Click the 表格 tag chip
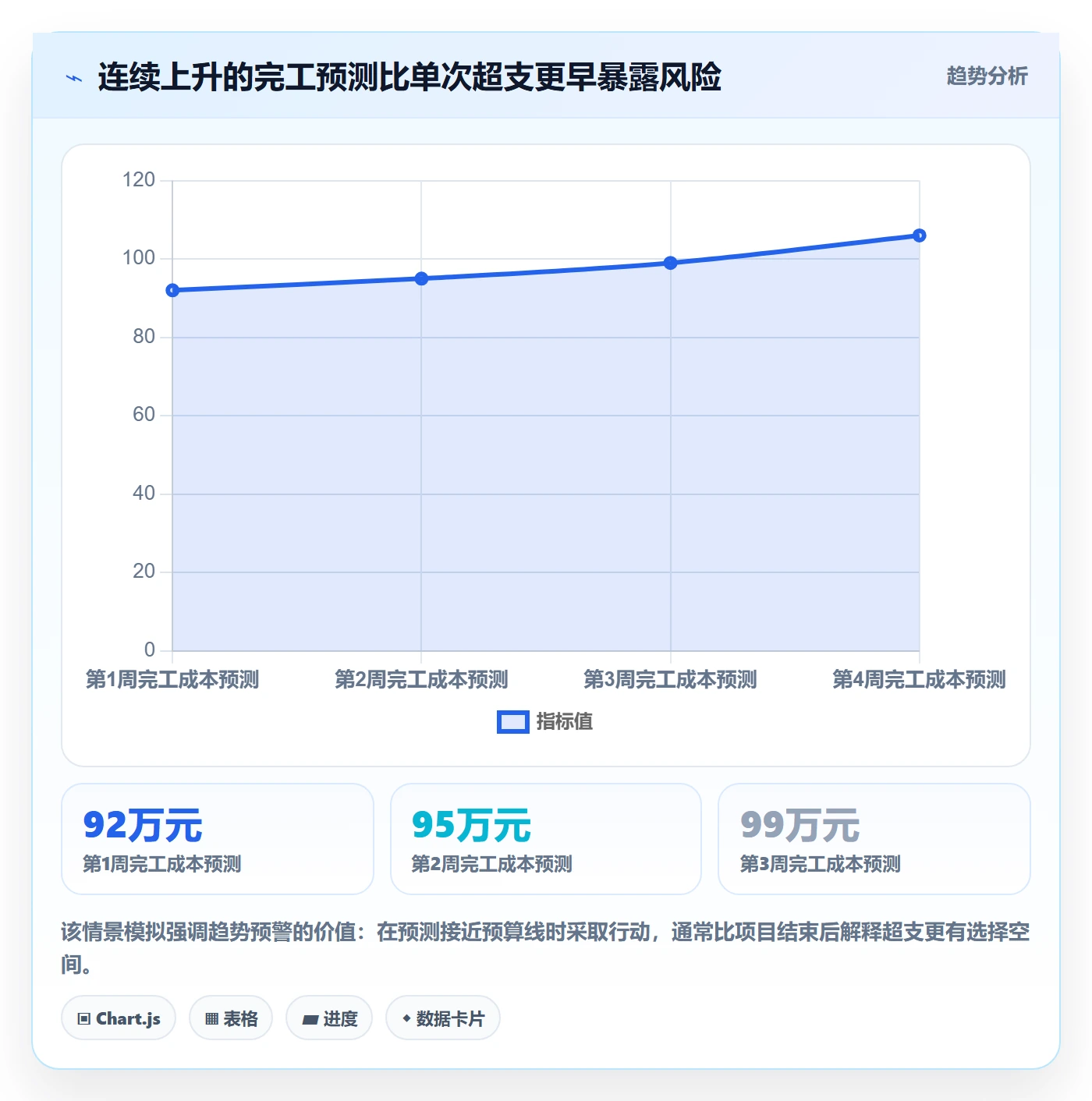 (x=231, y=1018)
